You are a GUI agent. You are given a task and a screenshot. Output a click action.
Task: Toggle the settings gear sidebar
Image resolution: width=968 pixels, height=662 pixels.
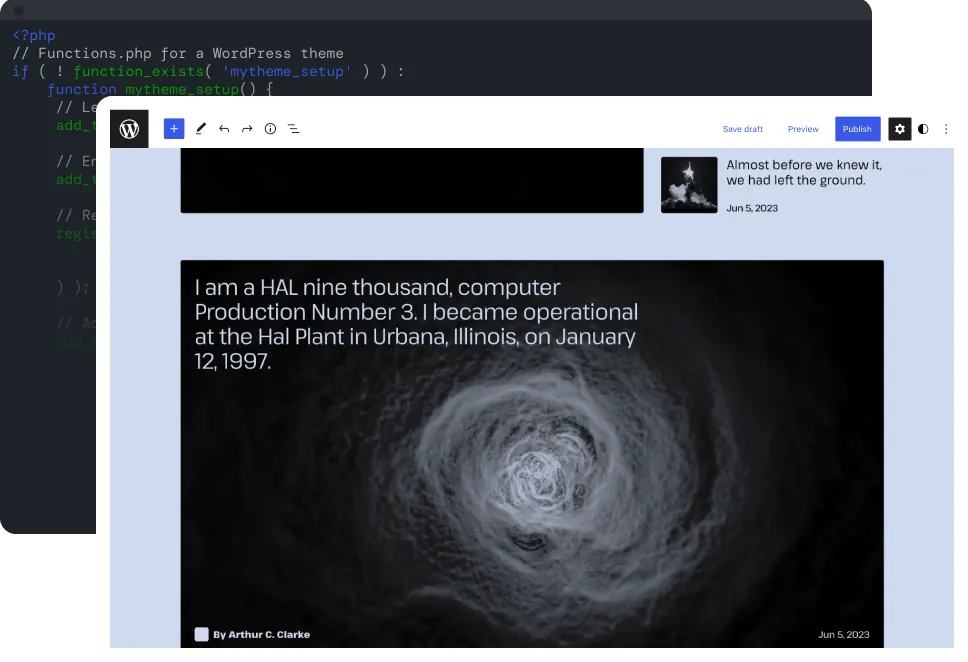coord(899,129)
